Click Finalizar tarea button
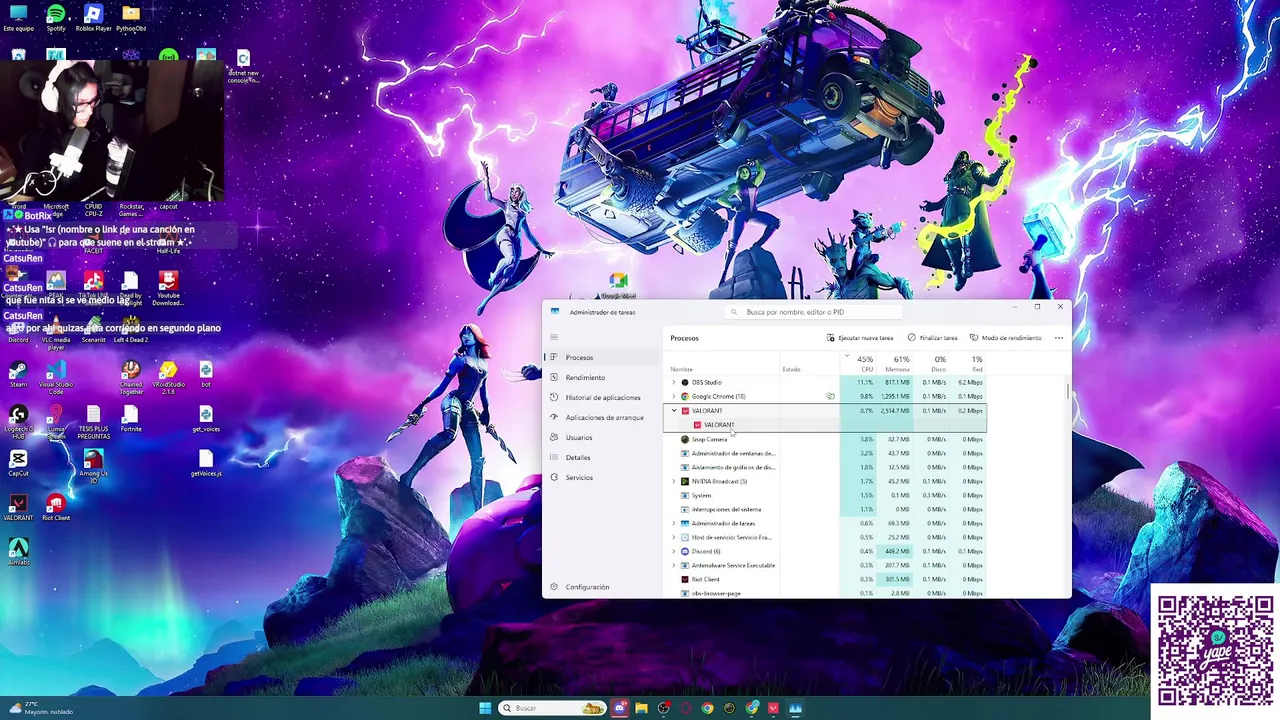The image size is (1280, 720). [932, 338]
